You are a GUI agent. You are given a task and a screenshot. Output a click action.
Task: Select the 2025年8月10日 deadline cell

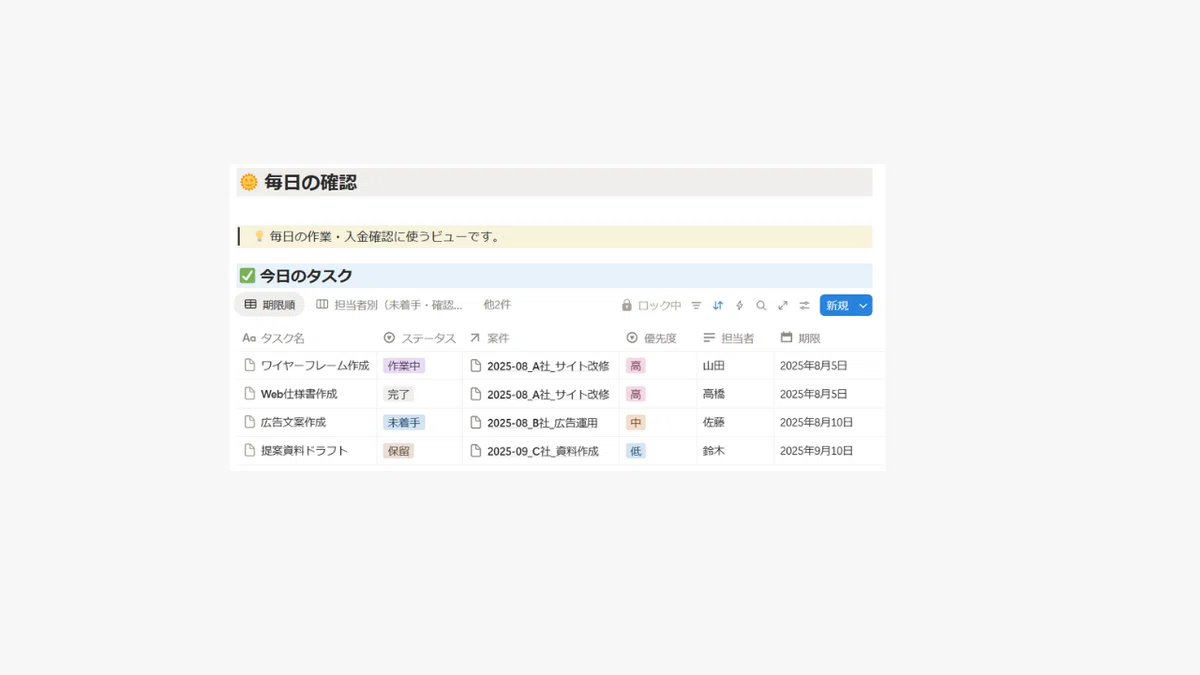pyautogui.click(x=829, y=422)
